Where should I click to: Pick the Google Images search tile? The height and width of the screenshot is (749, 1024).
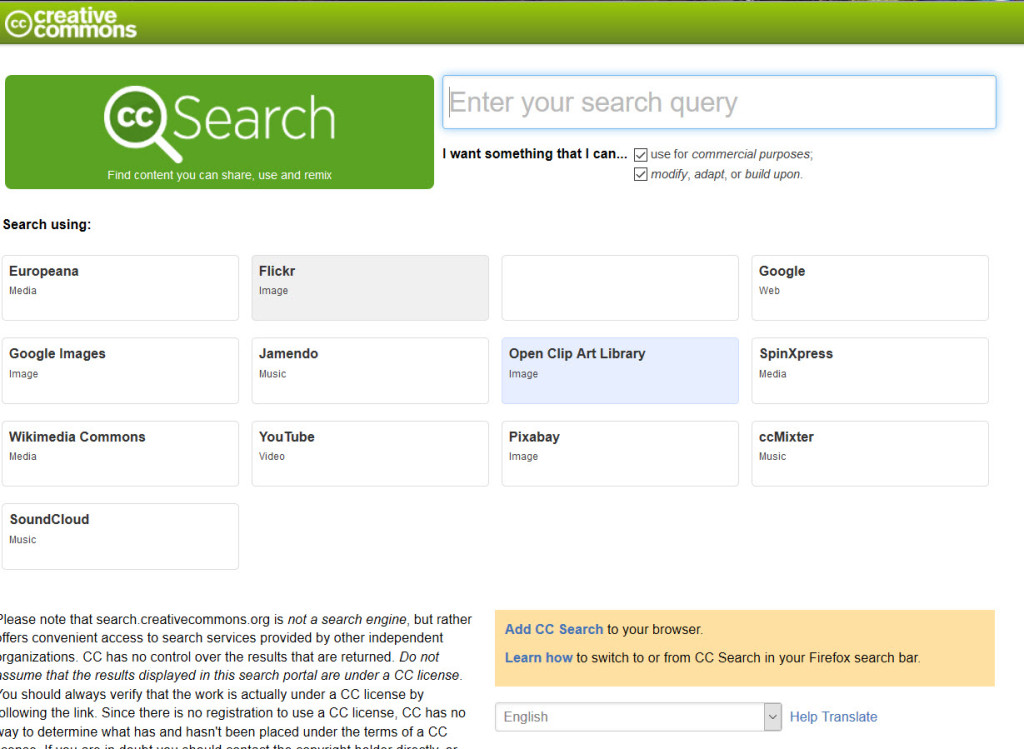(x=120, y=370)
